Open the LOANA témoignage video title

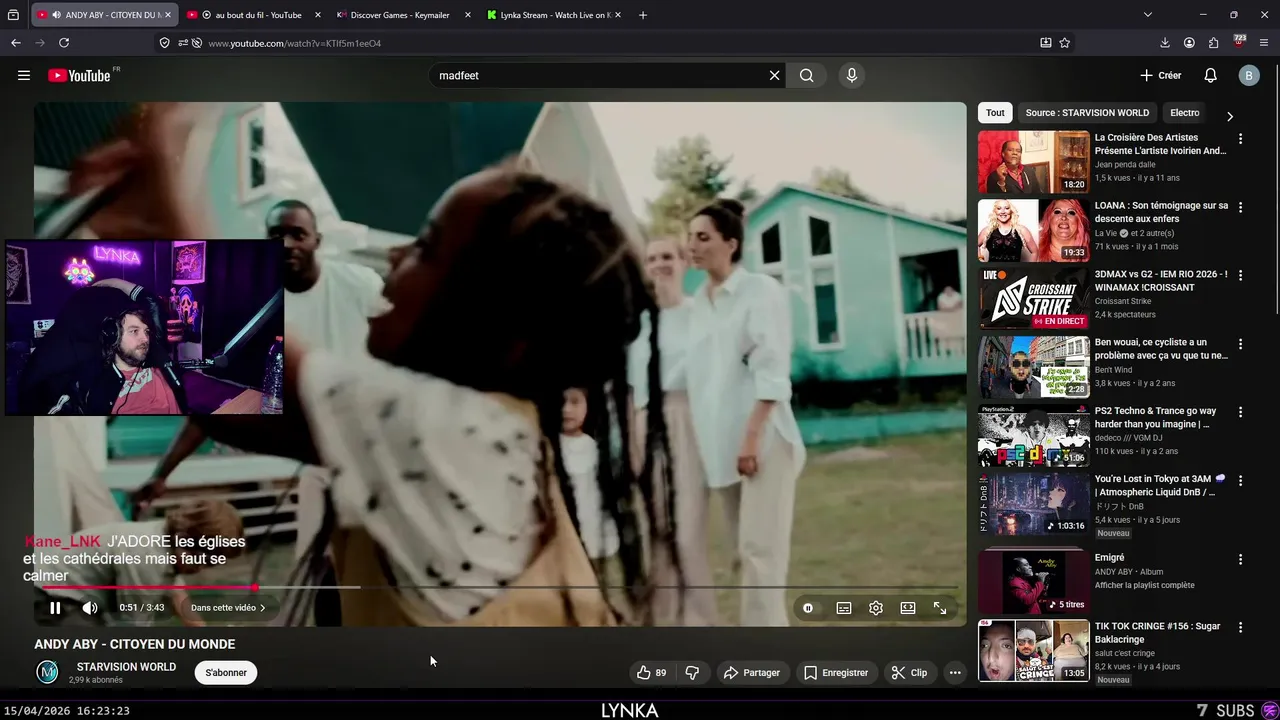tap(1161, 212)
